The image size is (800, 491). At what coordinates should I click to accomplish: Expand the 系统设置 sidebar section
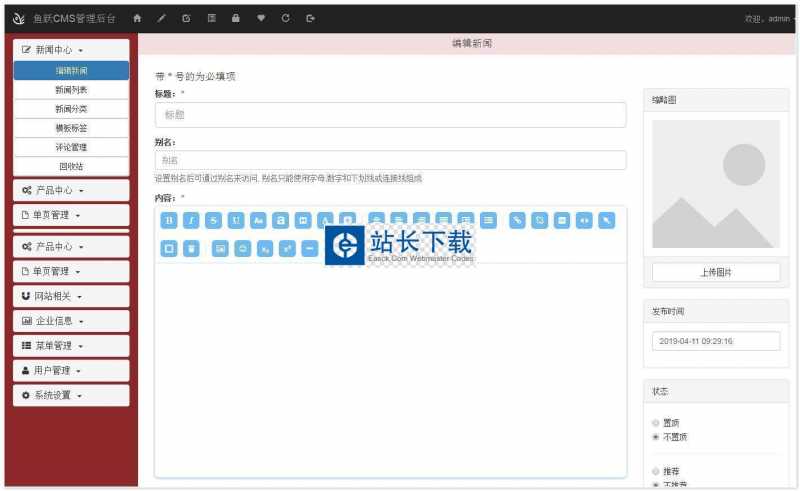click(x=71, y=395)
